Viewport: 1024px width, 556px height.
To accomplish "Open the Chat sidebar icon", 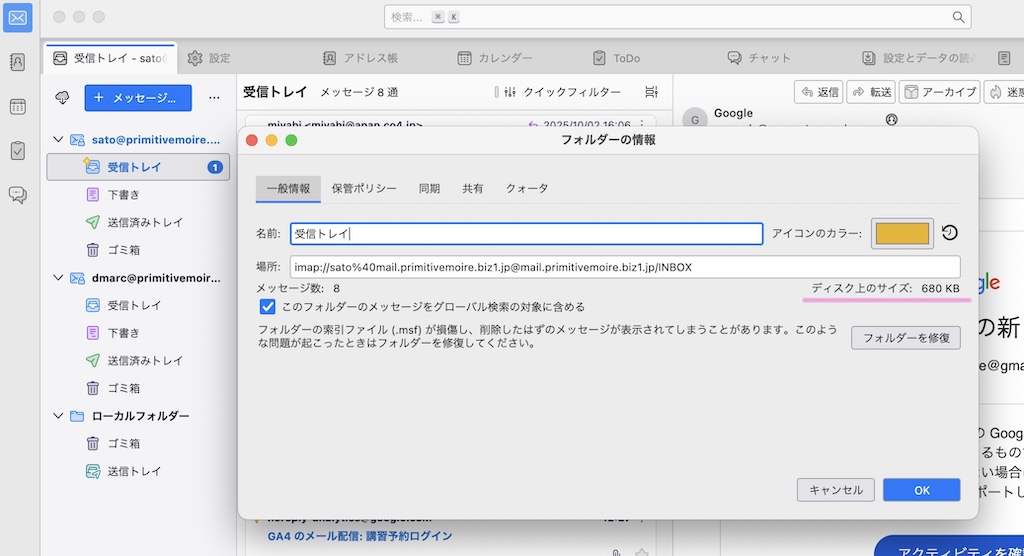I will 18,195.
